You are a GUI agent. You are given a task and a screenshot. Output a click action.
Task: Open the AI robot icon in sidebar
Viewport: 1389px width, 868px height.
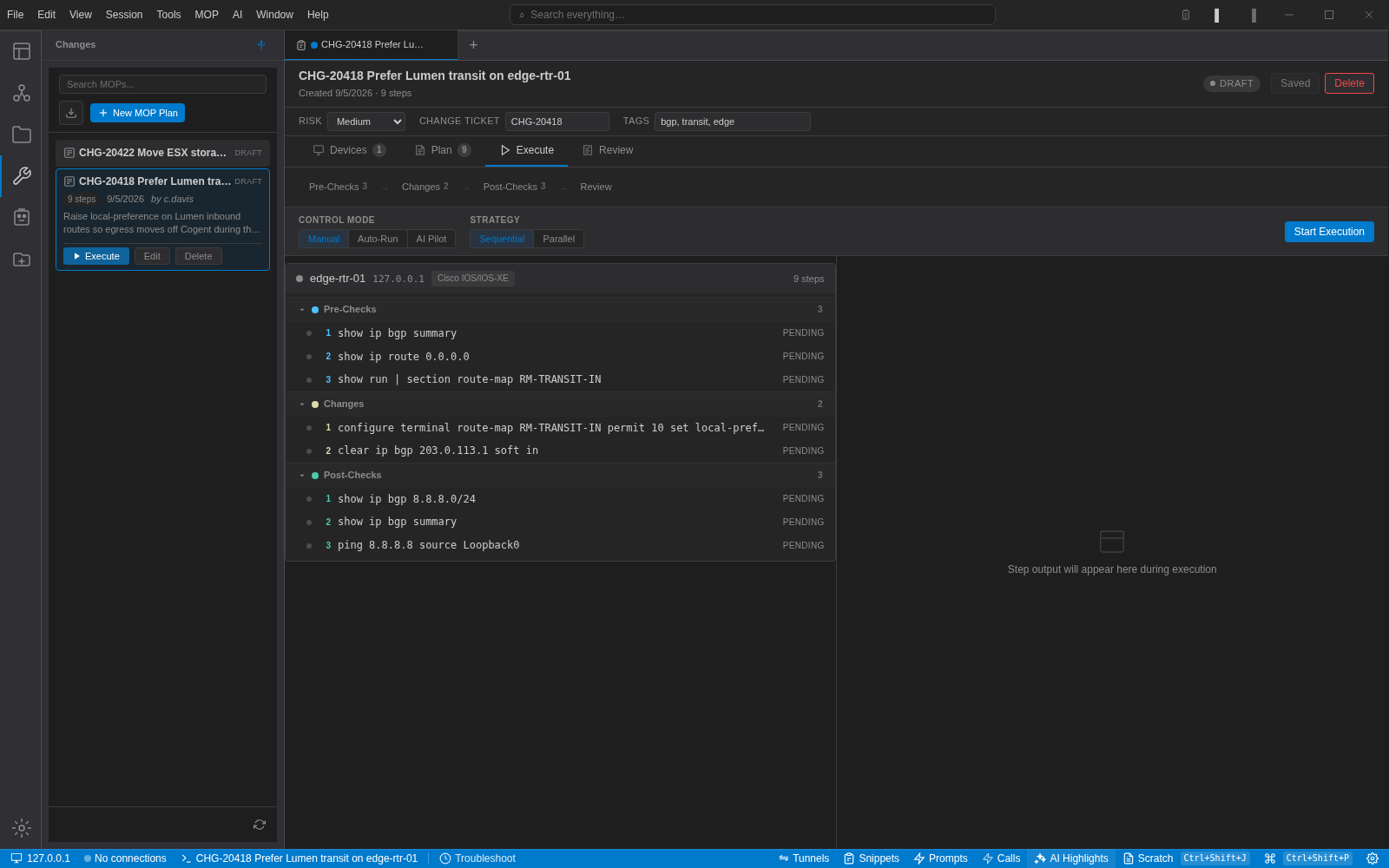coord(22,218)
